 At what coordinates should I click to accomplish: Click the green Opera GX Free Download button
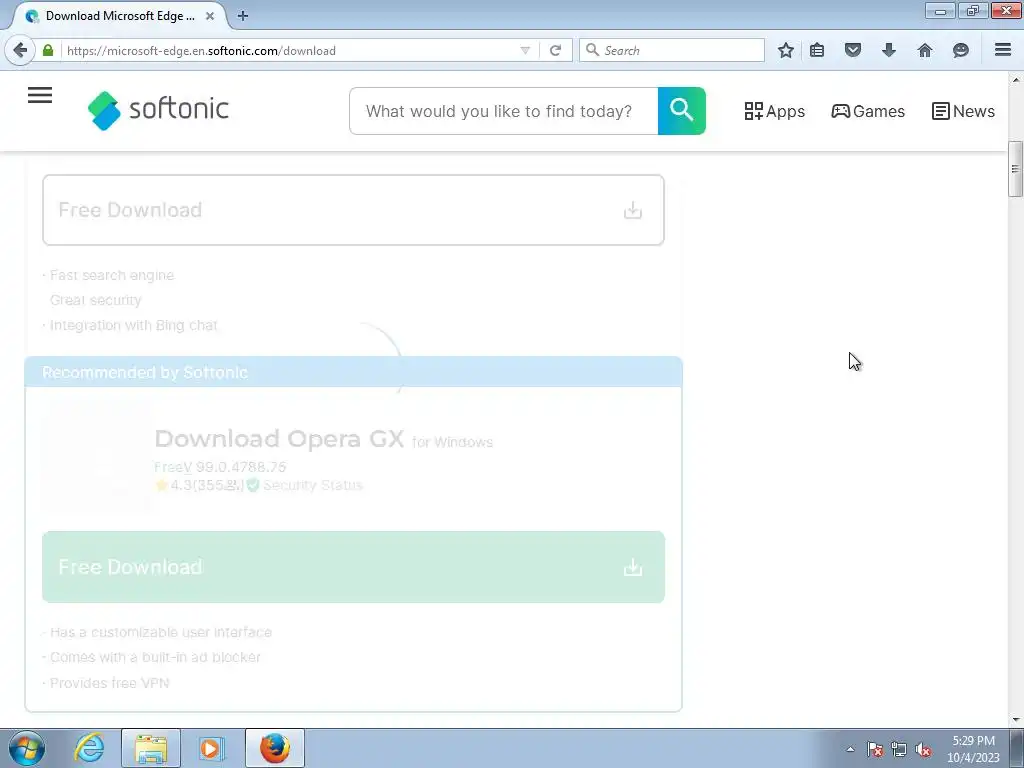tap(353, 567)
